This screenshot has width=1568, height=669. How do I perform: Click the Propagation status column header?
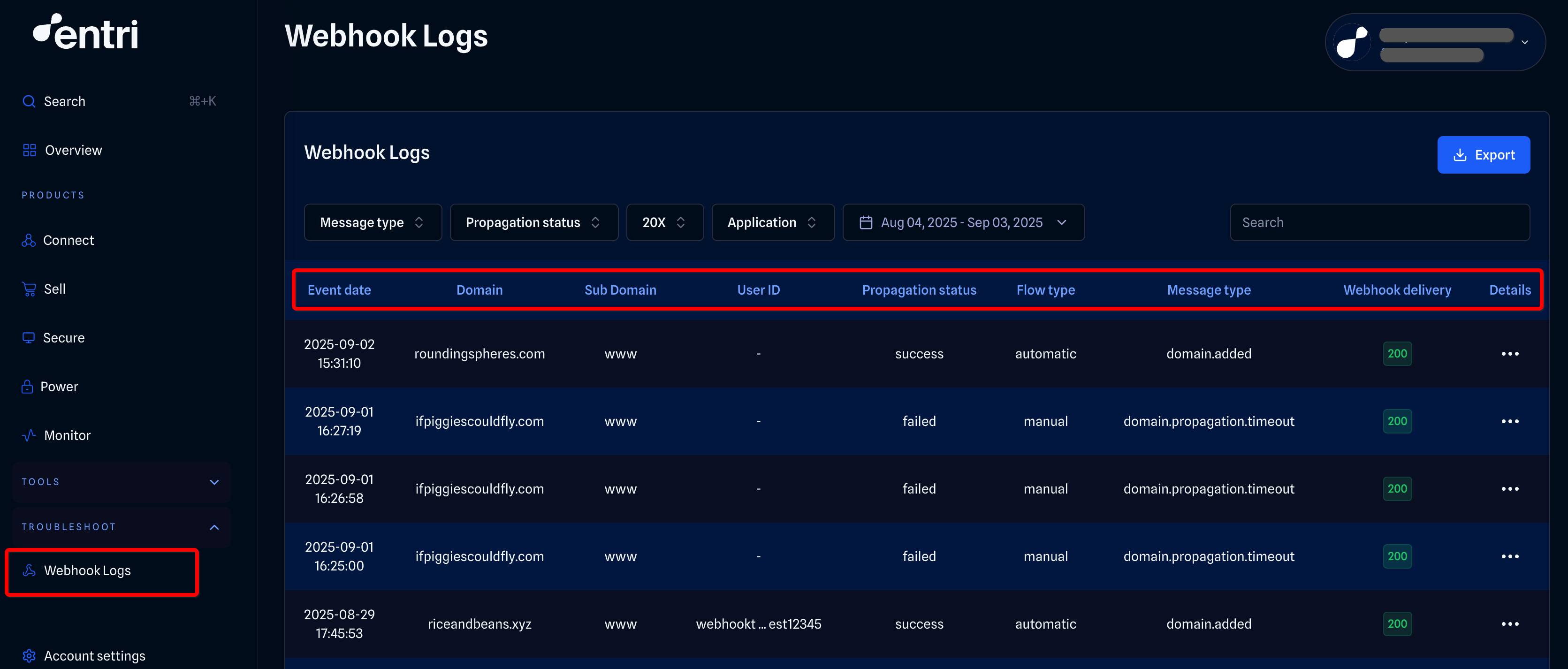pos(919,290)
